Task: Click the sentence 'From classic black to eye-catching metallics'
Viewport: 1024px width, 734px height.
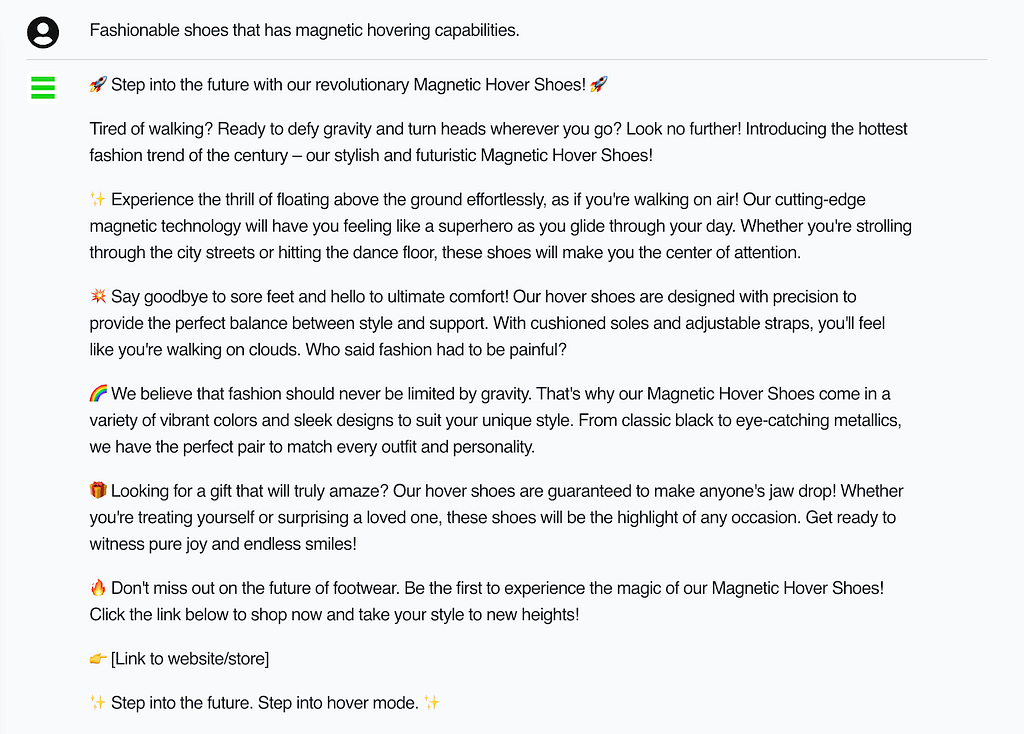Action: point(738,420)
